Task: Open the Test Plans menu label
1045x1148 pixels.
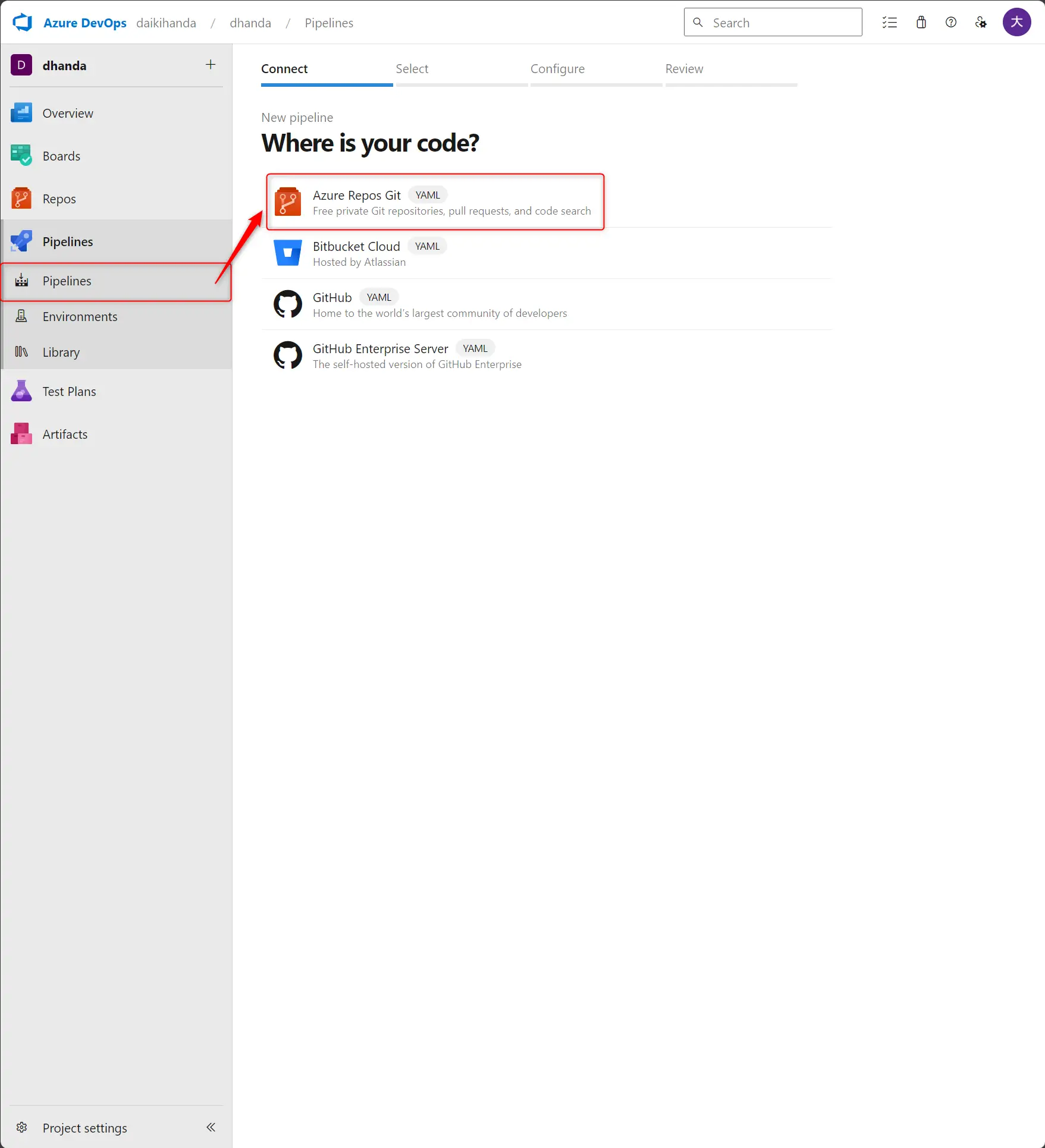Action: (x=70, y=391)
